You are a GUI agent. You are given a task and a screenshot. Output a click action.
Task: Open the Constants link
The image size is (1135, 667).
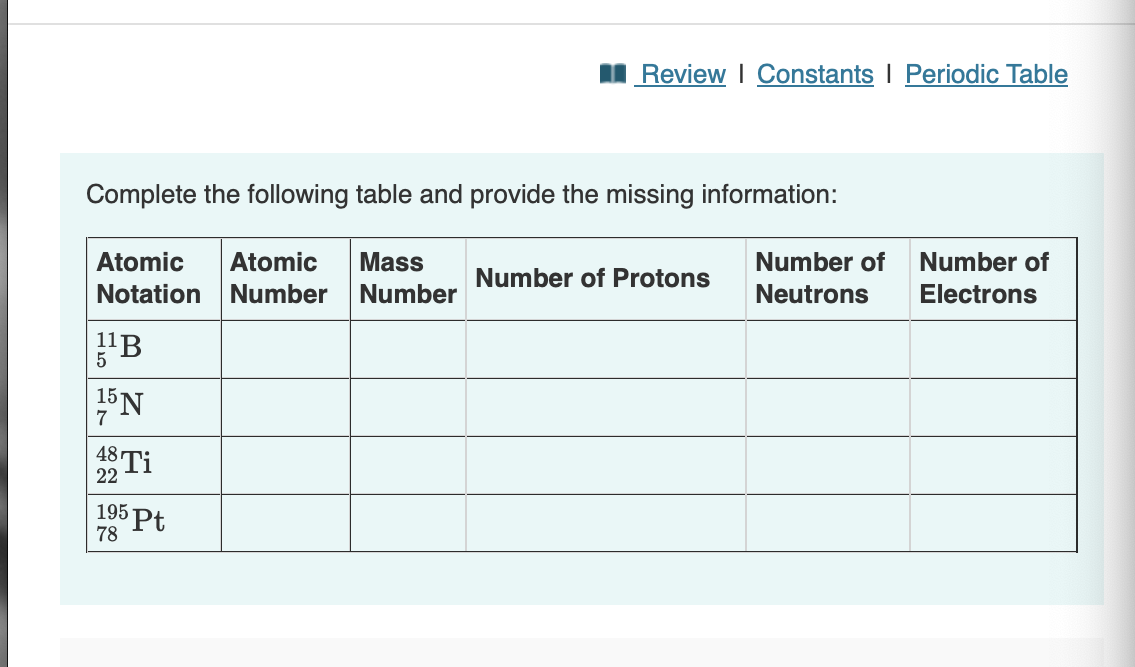[x=815, y=74]
